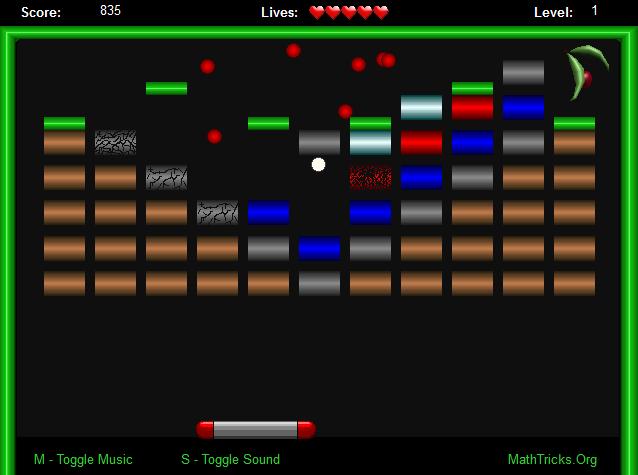Toggle music with the M label

click(x=83, y=460)
